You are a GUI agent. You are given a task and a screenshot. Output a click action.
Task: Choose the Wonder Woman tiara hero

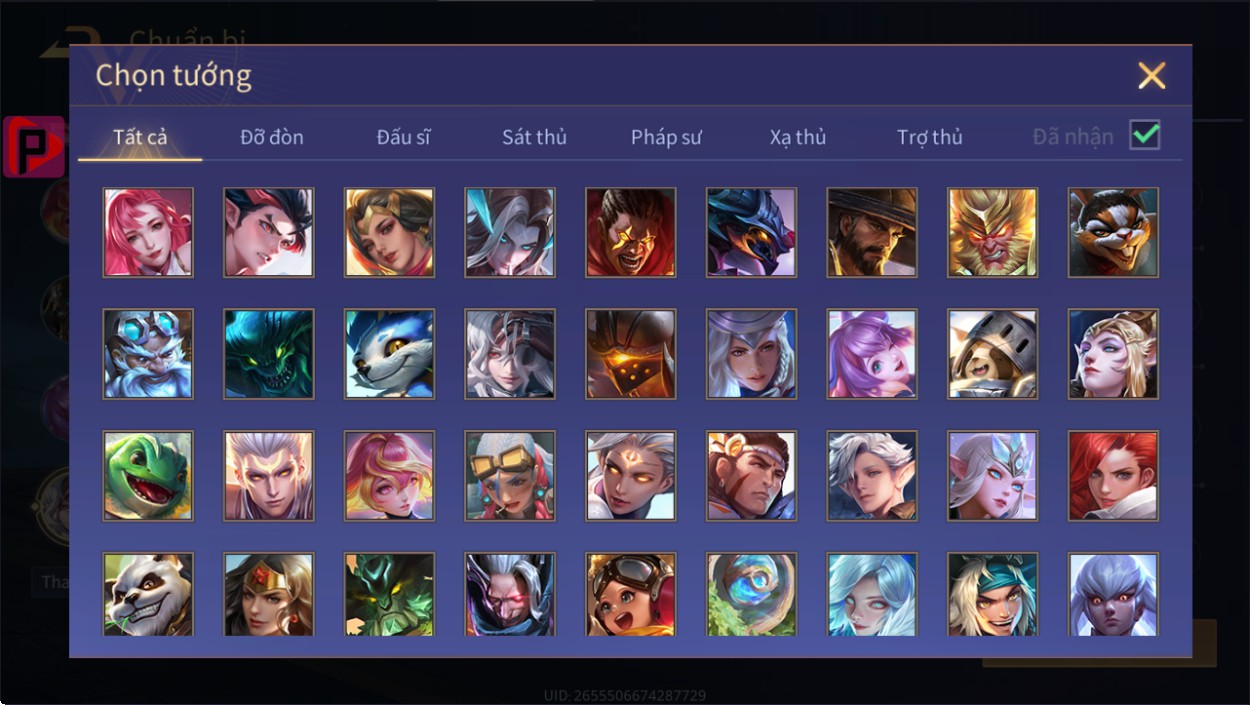269,595
